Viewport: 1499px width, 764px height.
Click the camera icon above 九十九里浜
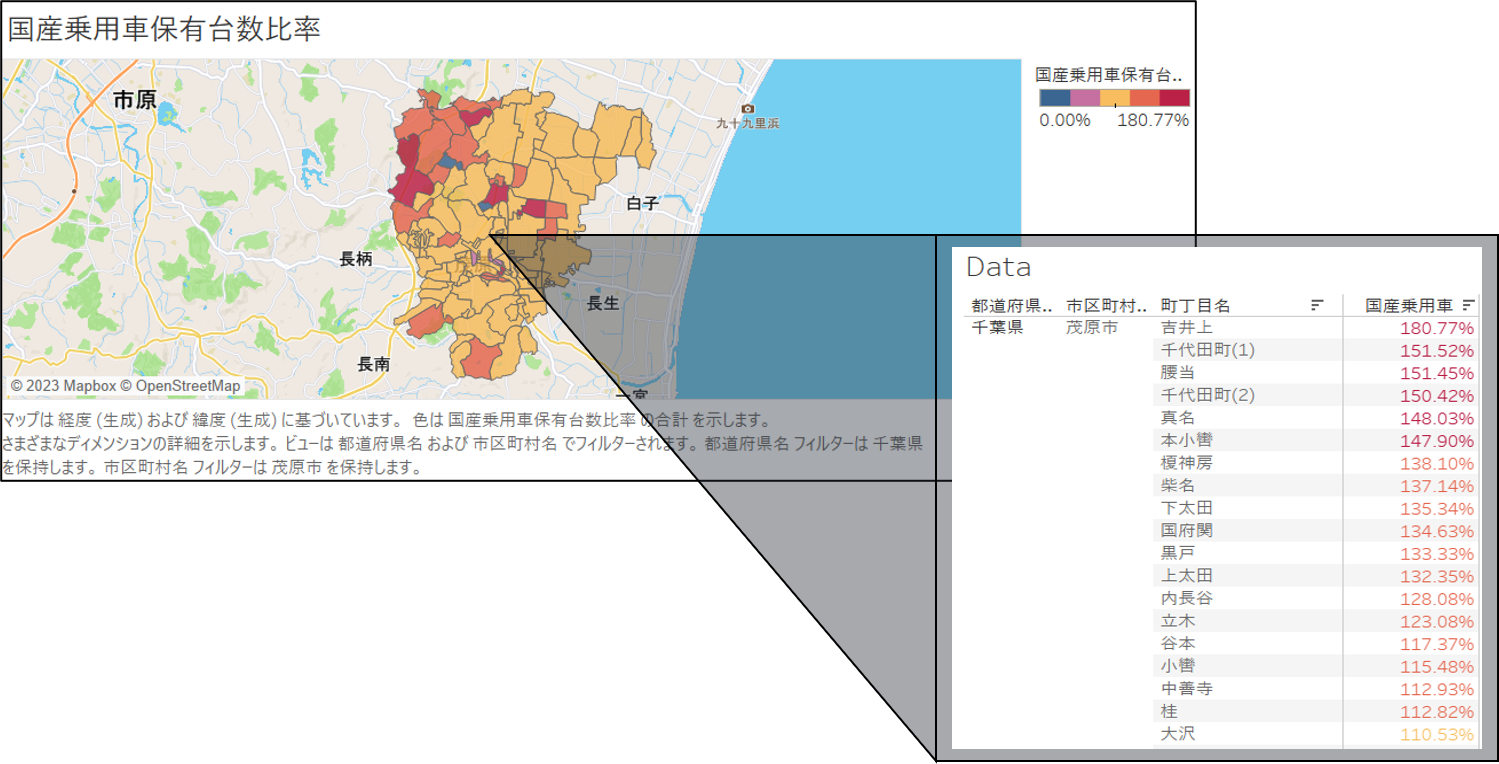(x=747, y=109)
